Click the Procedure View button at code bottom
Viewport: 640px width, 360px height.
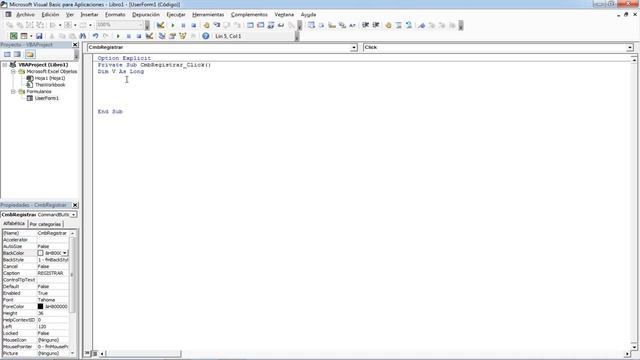tap(87, 353)
